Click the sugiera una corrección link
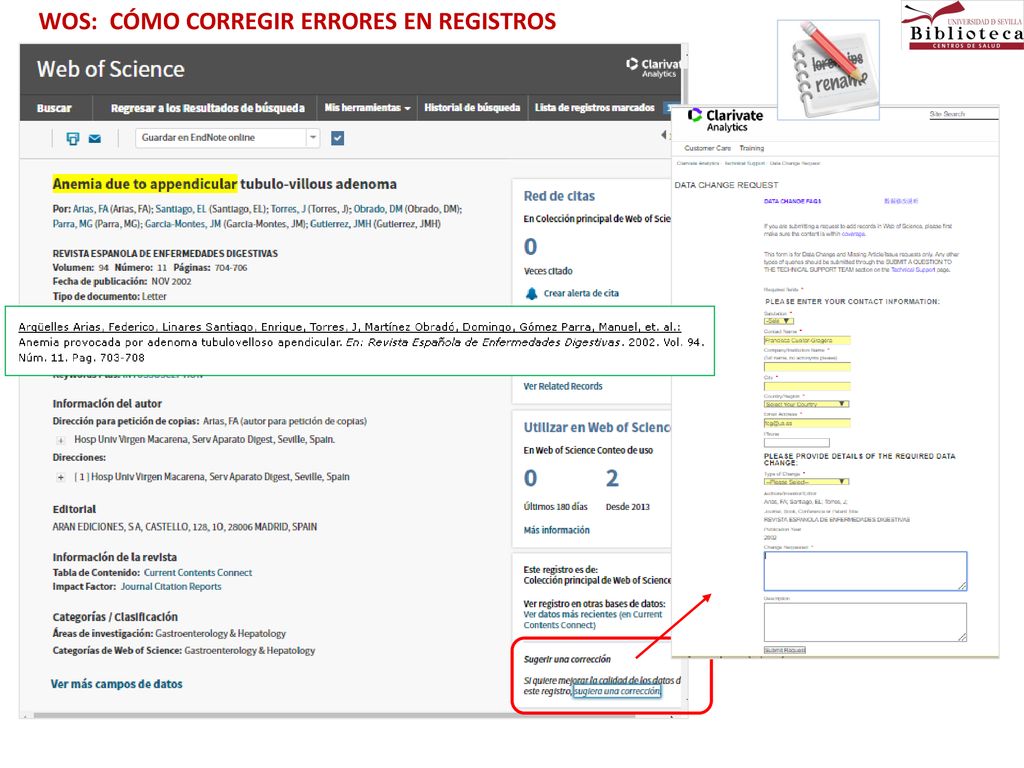The image size is (1024, 768). click(617, 691)
